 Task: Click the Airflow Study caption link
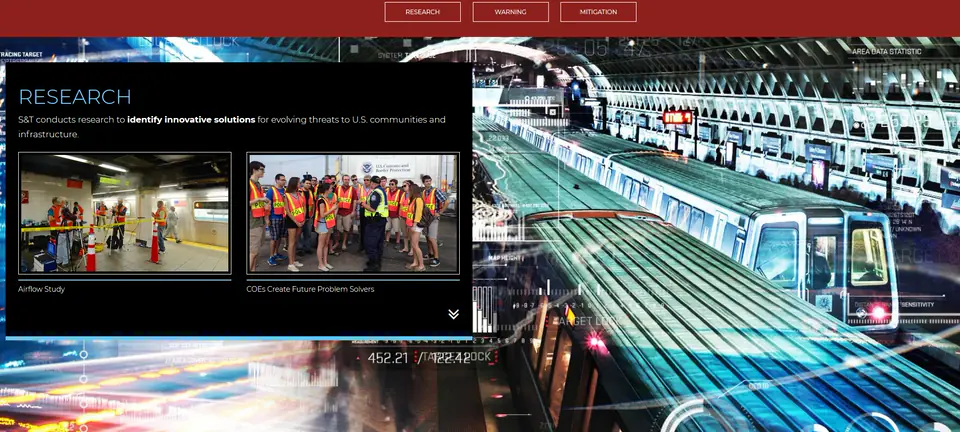[x=42, y=289]
